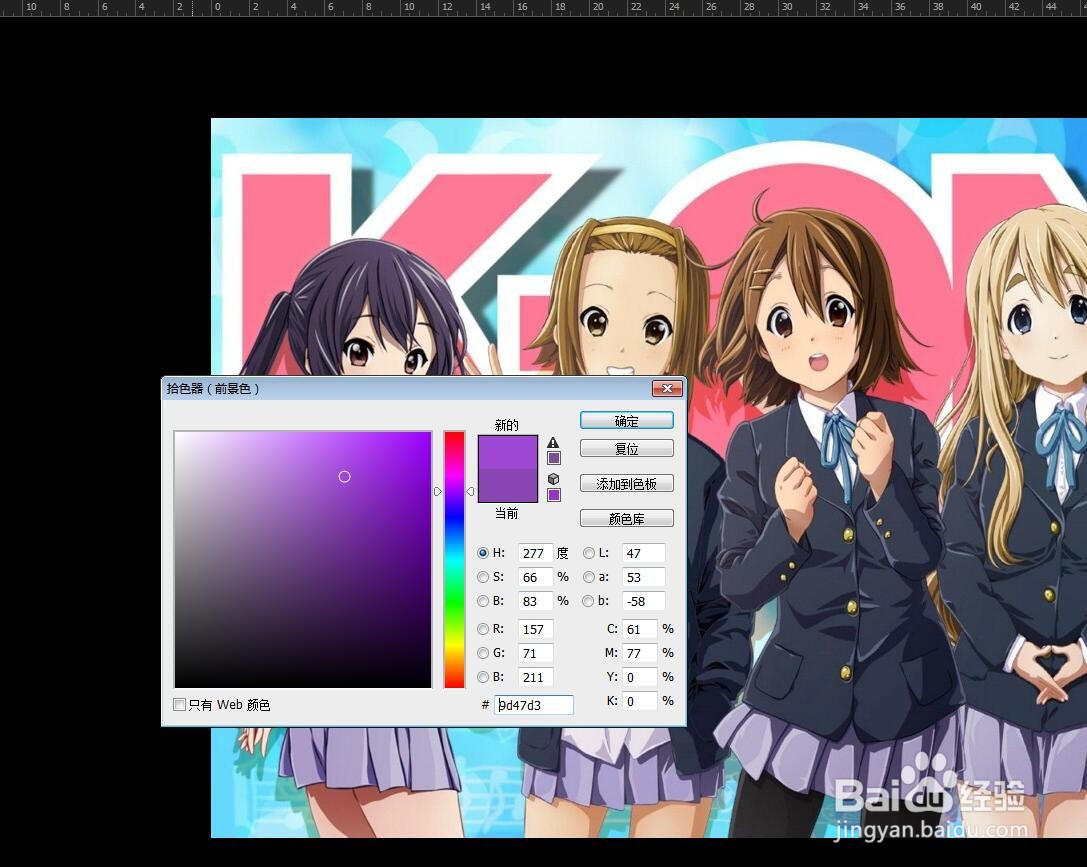Click the blue field showing 211
This screenshot has height=867, width=1087.
click(x=535, y=677)
